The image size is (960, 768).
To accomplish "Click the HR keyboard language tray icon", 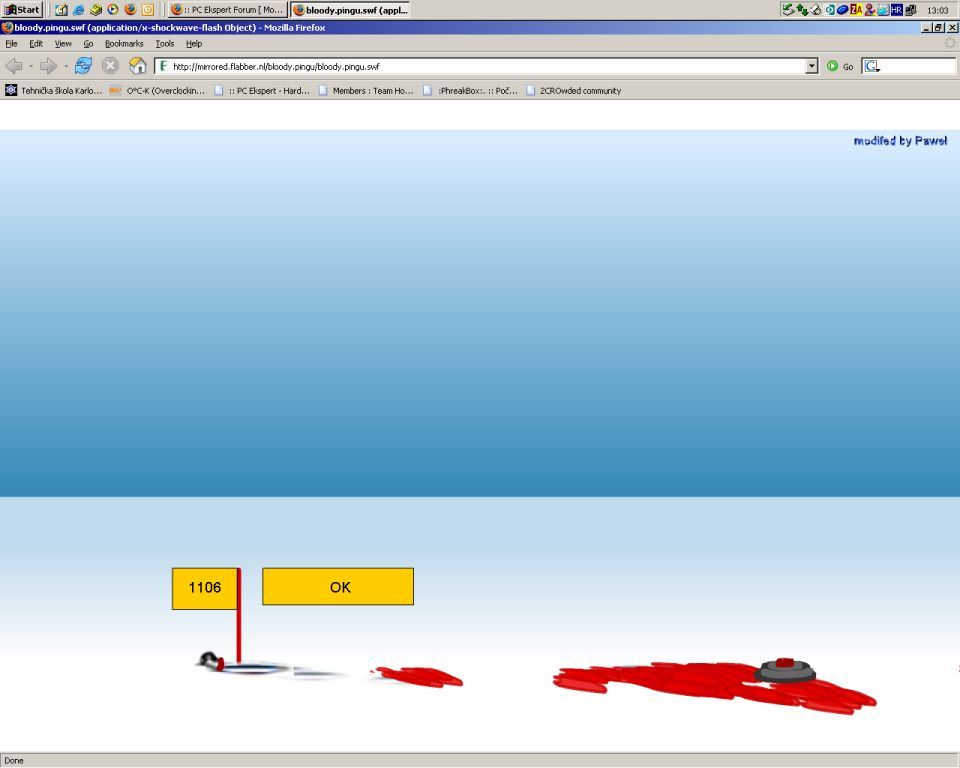I will 896,9.
